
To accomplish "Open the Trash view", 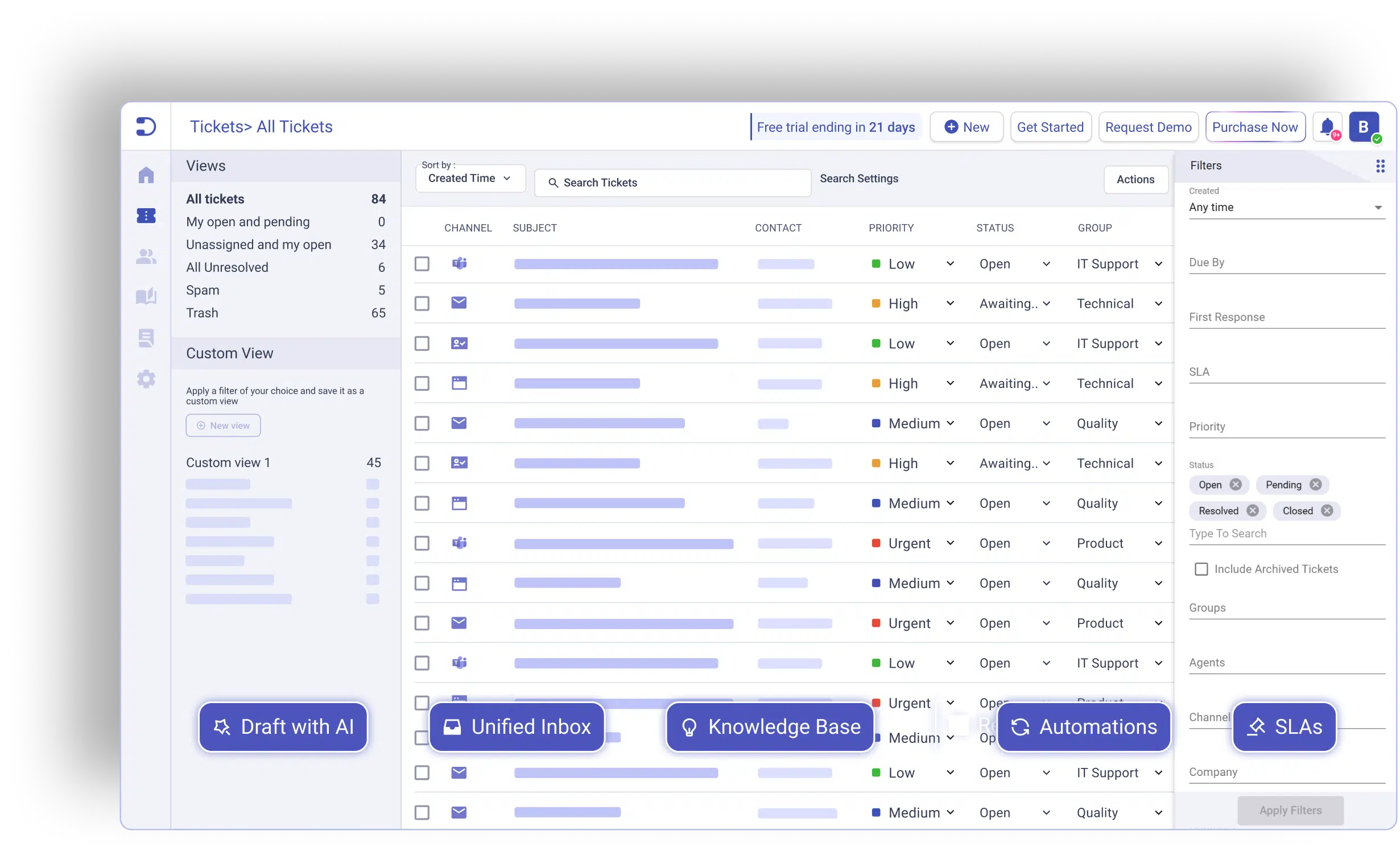I will (x=202, y=313).
